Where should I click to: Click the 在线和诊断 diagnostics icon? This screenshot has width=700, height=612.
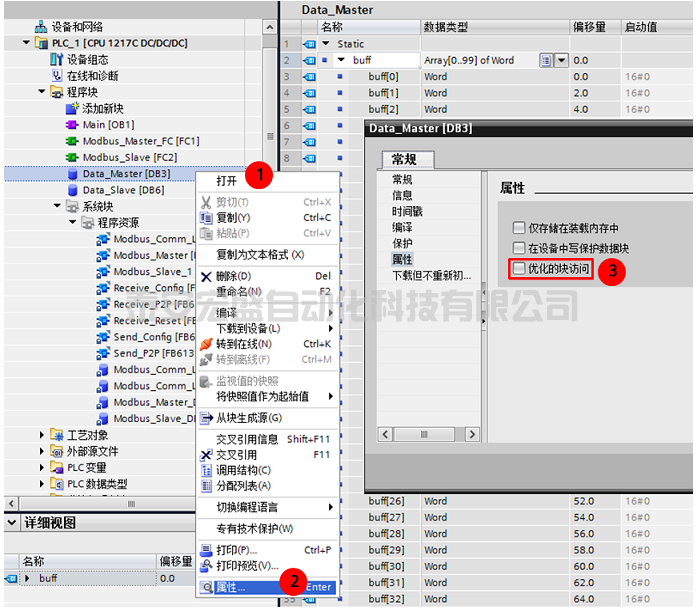[x=57, y=76]
